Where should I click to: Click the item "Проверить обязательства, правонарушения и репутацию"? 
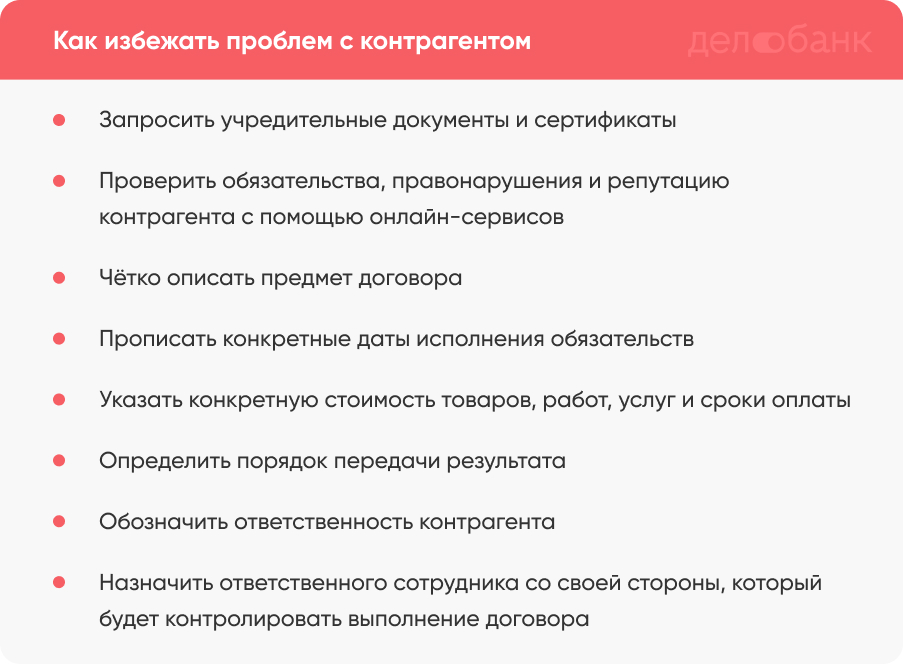pyautogui.click(x=414, y=181)
